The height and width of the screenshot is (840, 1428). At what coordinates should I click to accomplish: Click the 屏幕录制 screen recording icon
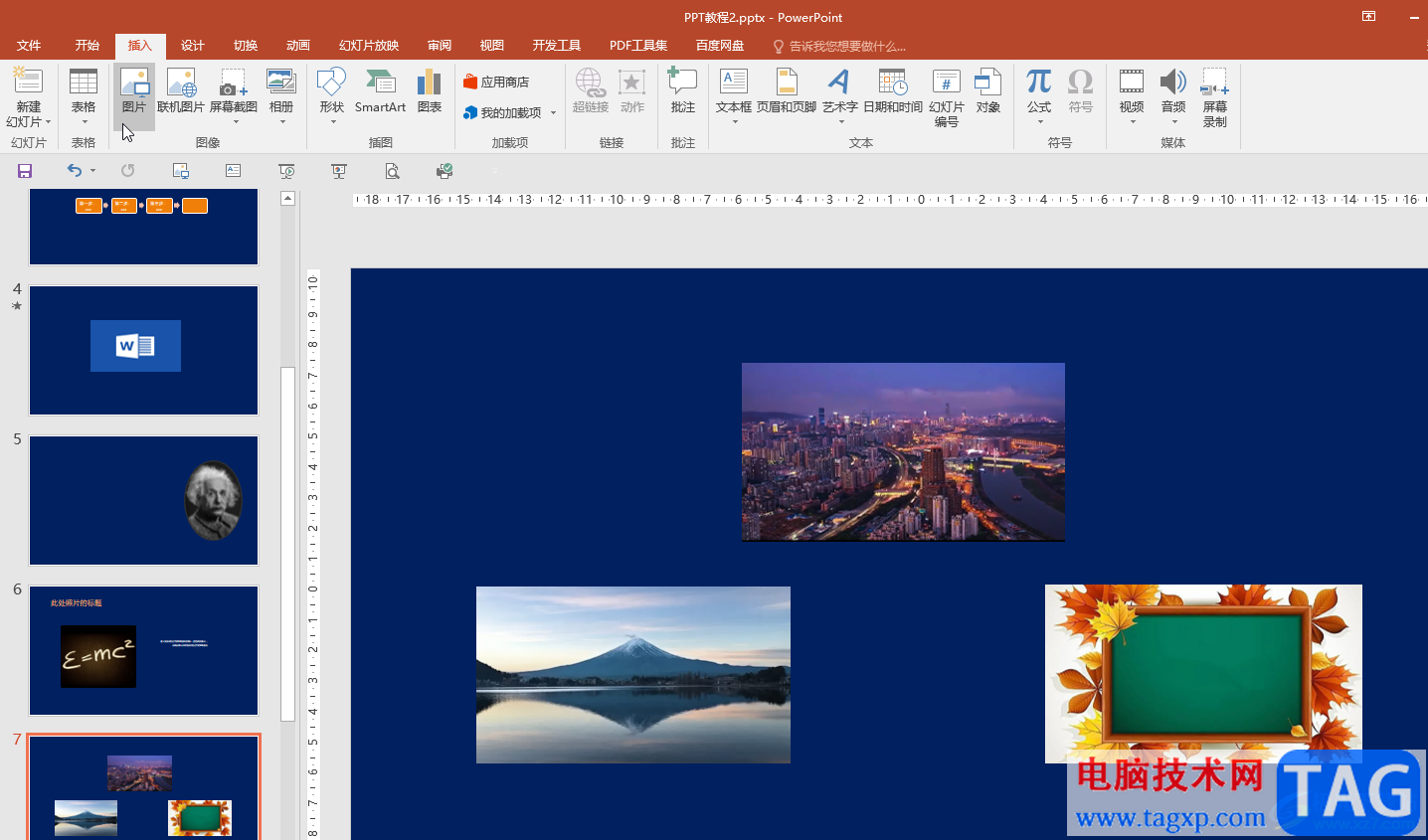point(1215,83)
